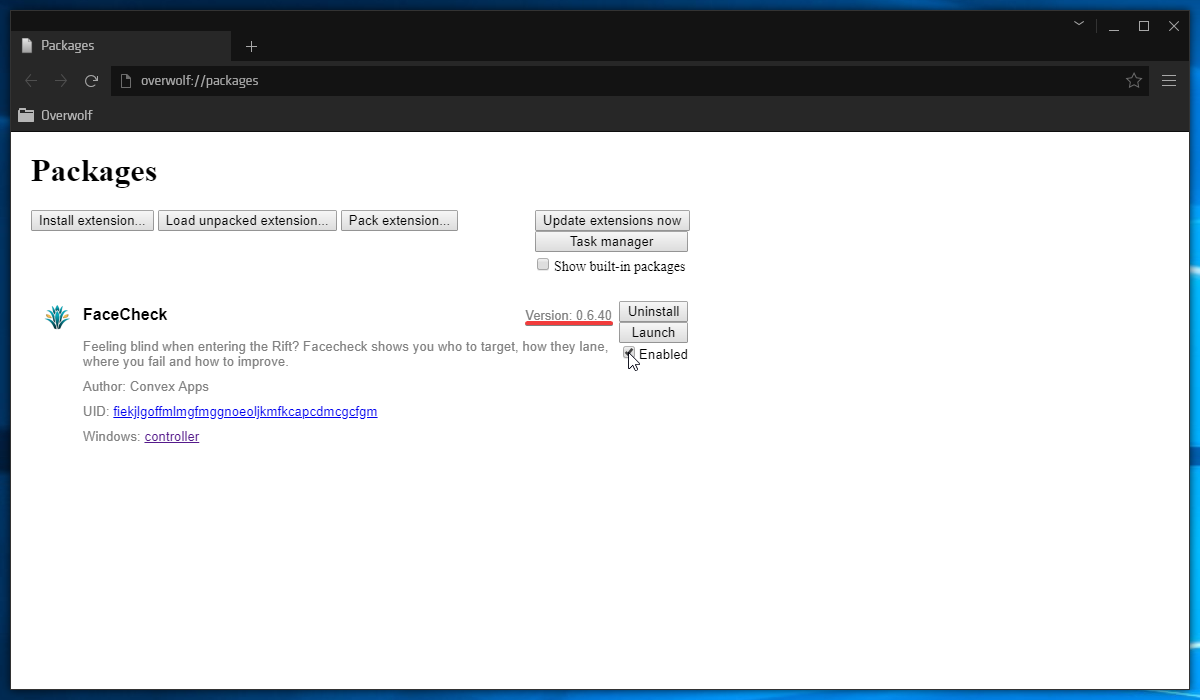Image resolution: width=1200 pixels, height=700 pixels.
Task: Click the Version: 0.6.40 text
Action: click(569, 316)
